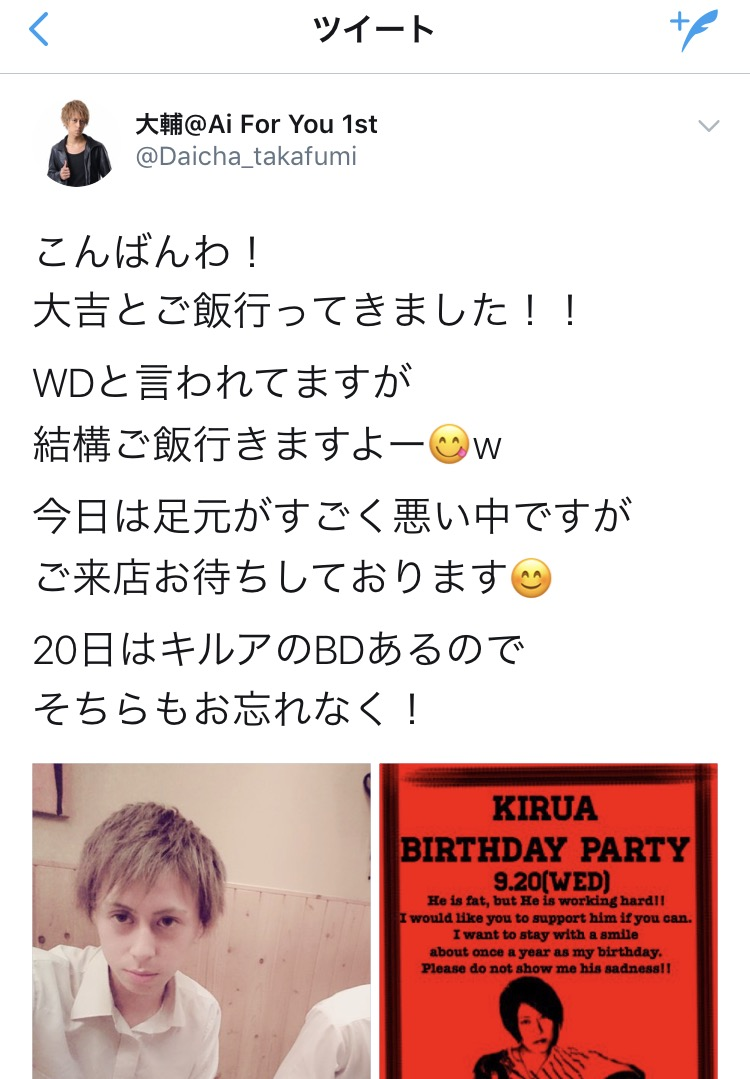The height and width of the screenshot is (1079, 750).
Task: Open the compose new tweet feather icon
Action: (694, 29)
